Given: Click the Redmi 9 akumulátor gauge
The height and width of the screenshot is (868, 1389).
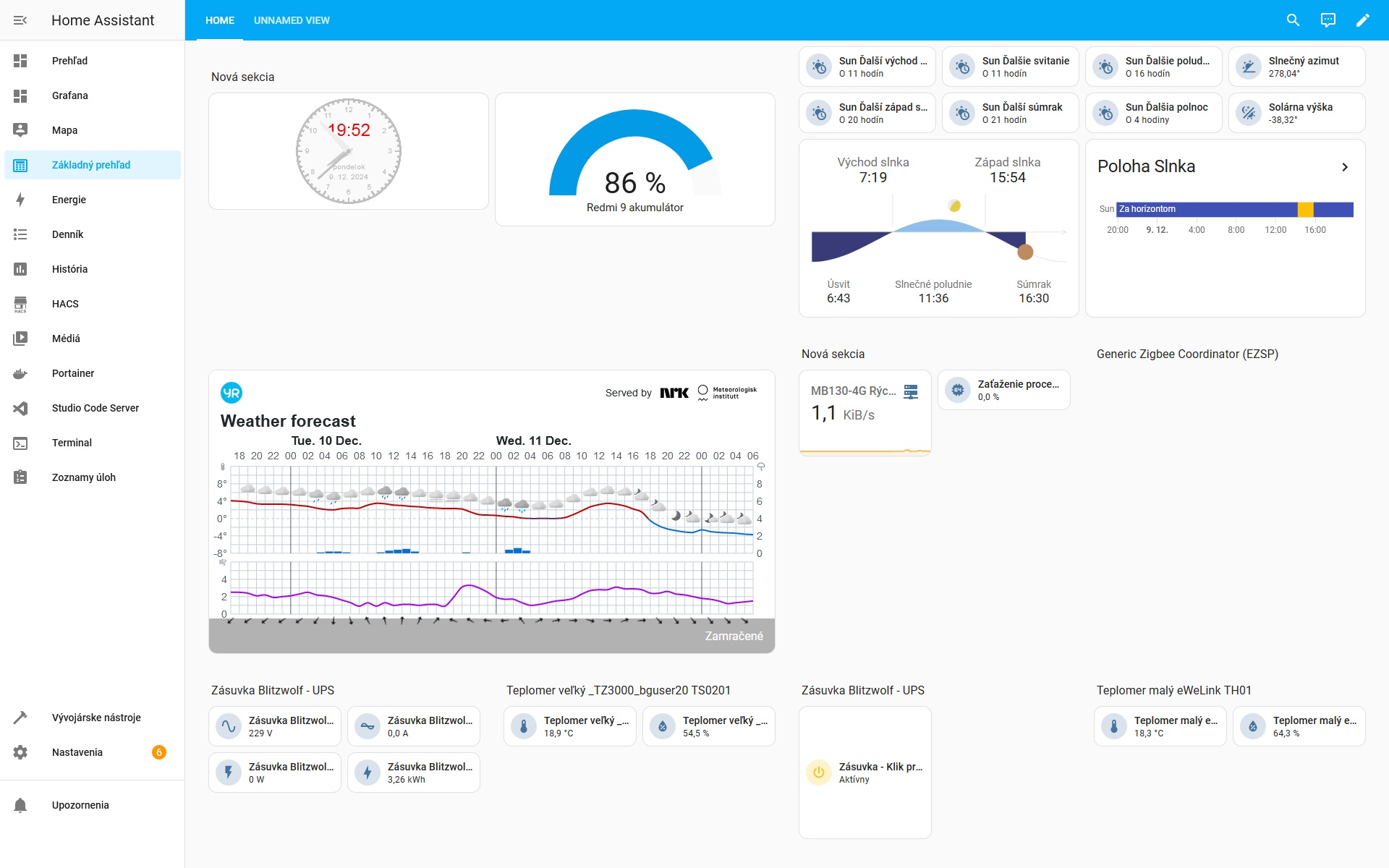Looking at the screenshot, I should click(x=634, y=159).
